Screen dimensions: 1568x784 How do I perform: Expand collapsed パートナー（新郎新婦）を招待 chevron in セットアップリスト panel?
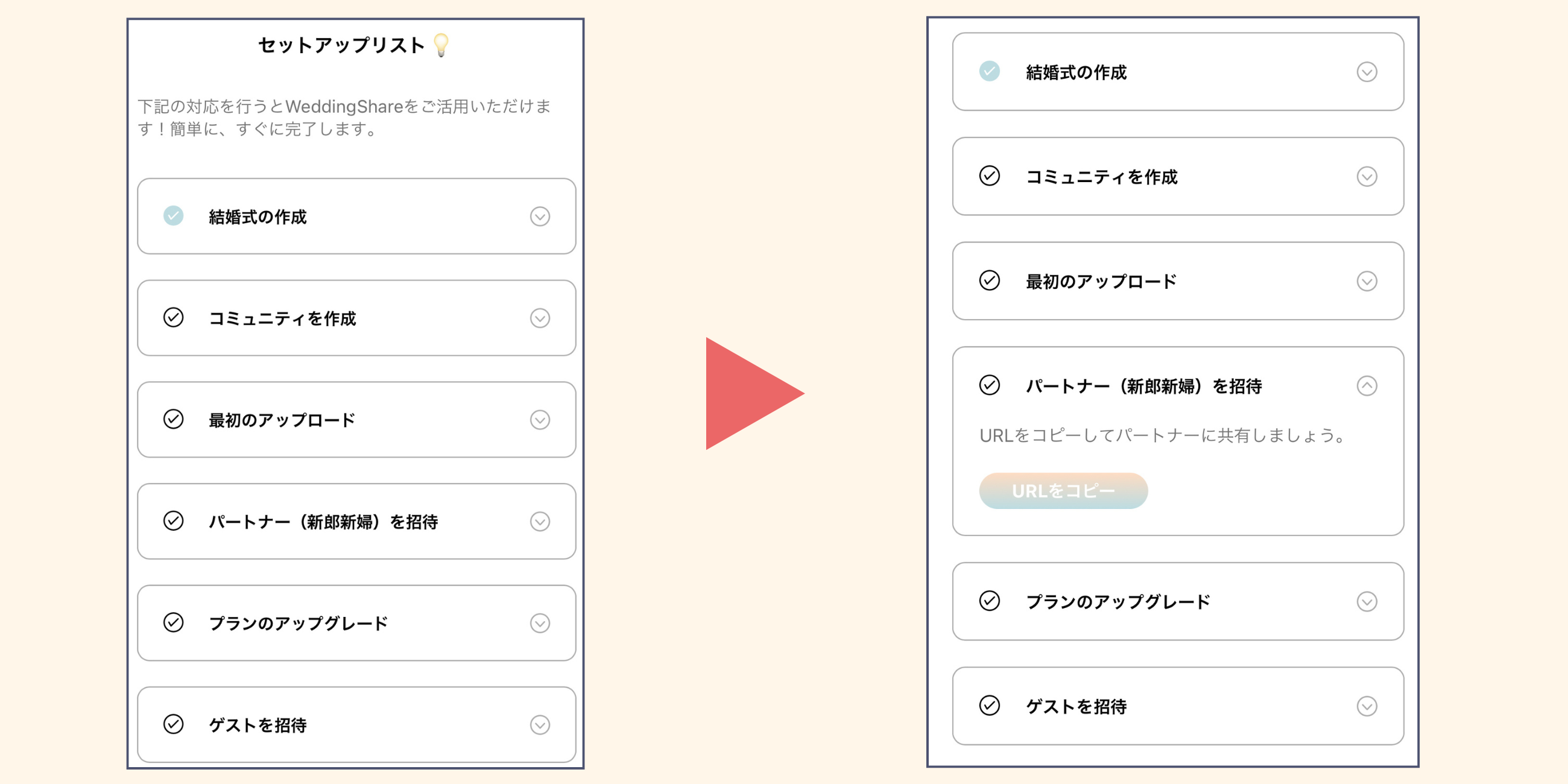click(540, 522)
